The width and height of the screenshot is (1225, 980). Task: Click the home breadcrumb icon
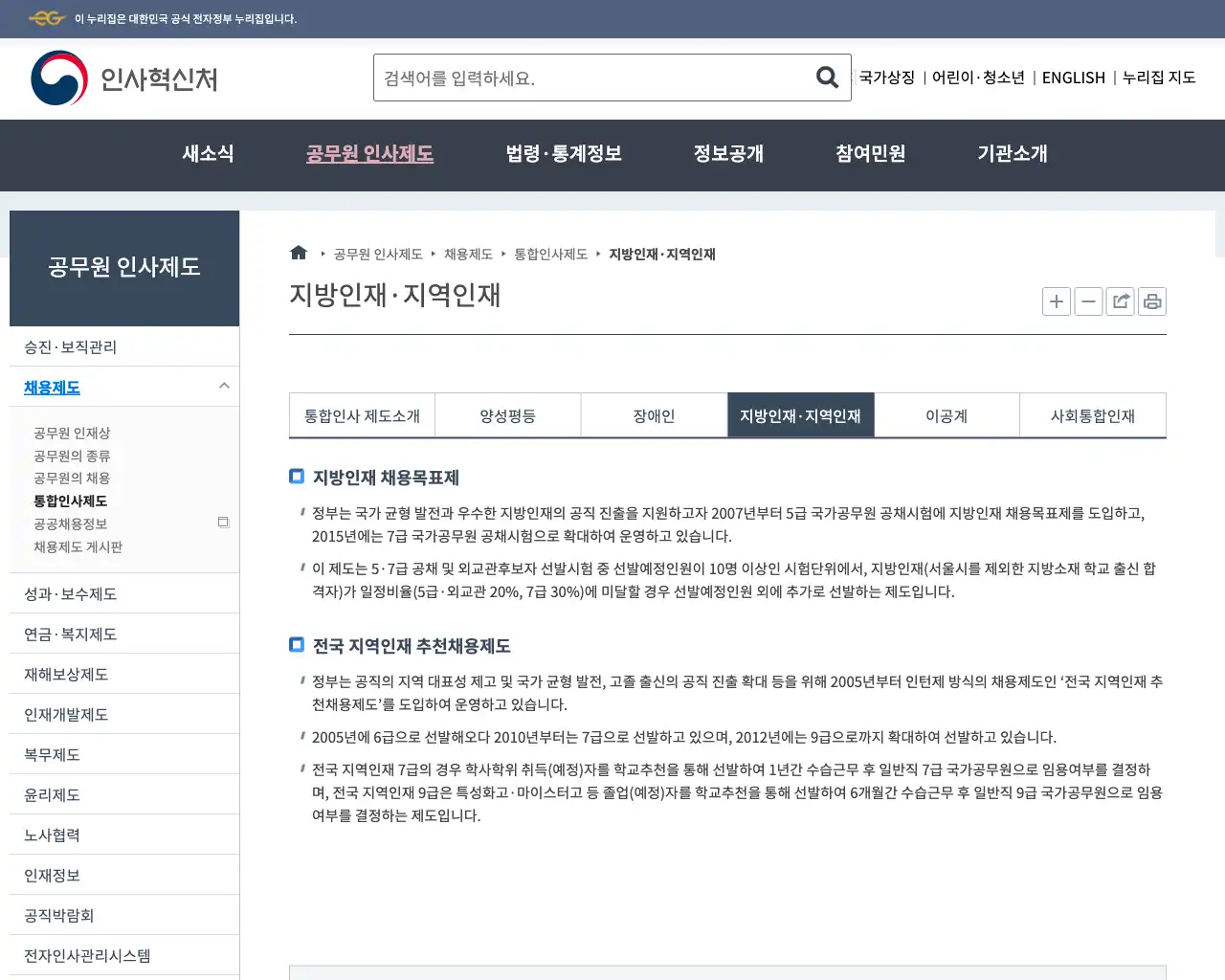(299, 253)
